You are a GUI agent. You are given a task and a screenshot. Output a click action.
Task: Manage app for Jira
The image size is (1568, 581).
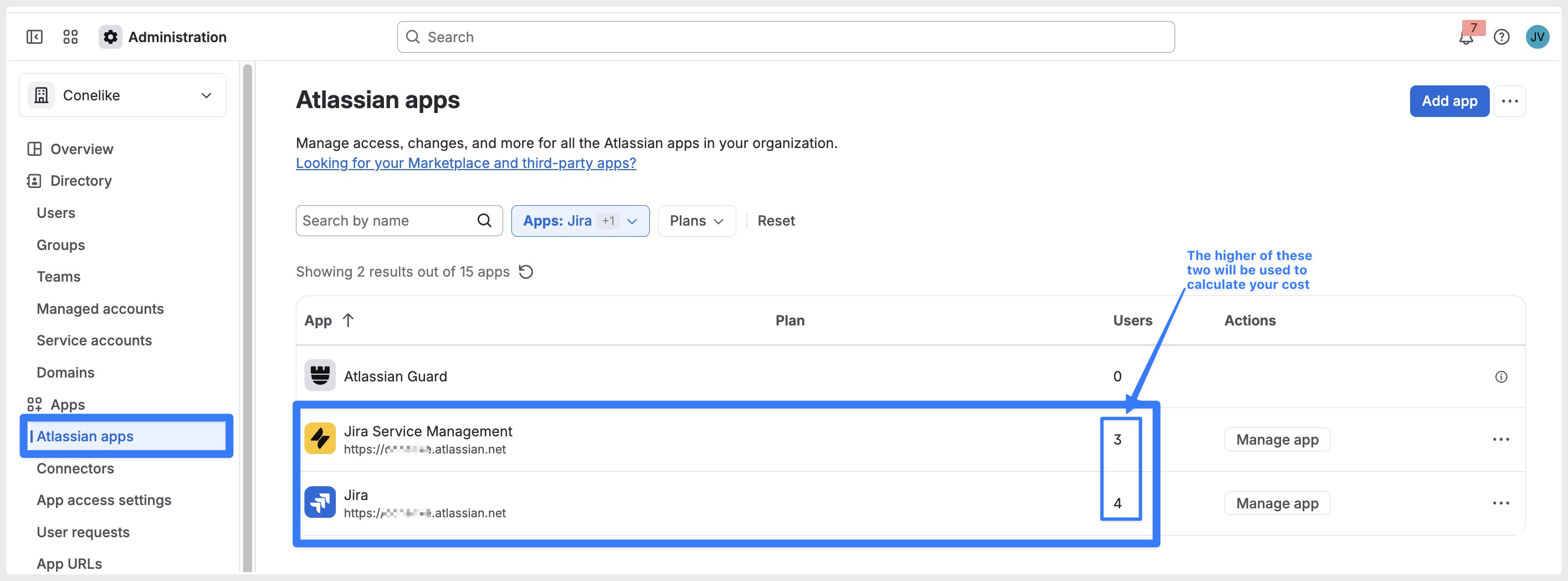tap(1277, 503)
